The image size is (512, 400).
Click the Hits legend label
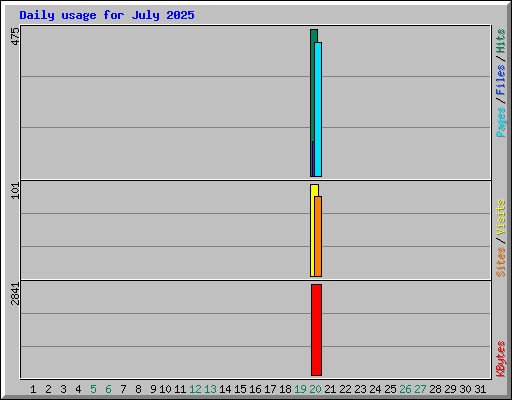coord(500,41)
